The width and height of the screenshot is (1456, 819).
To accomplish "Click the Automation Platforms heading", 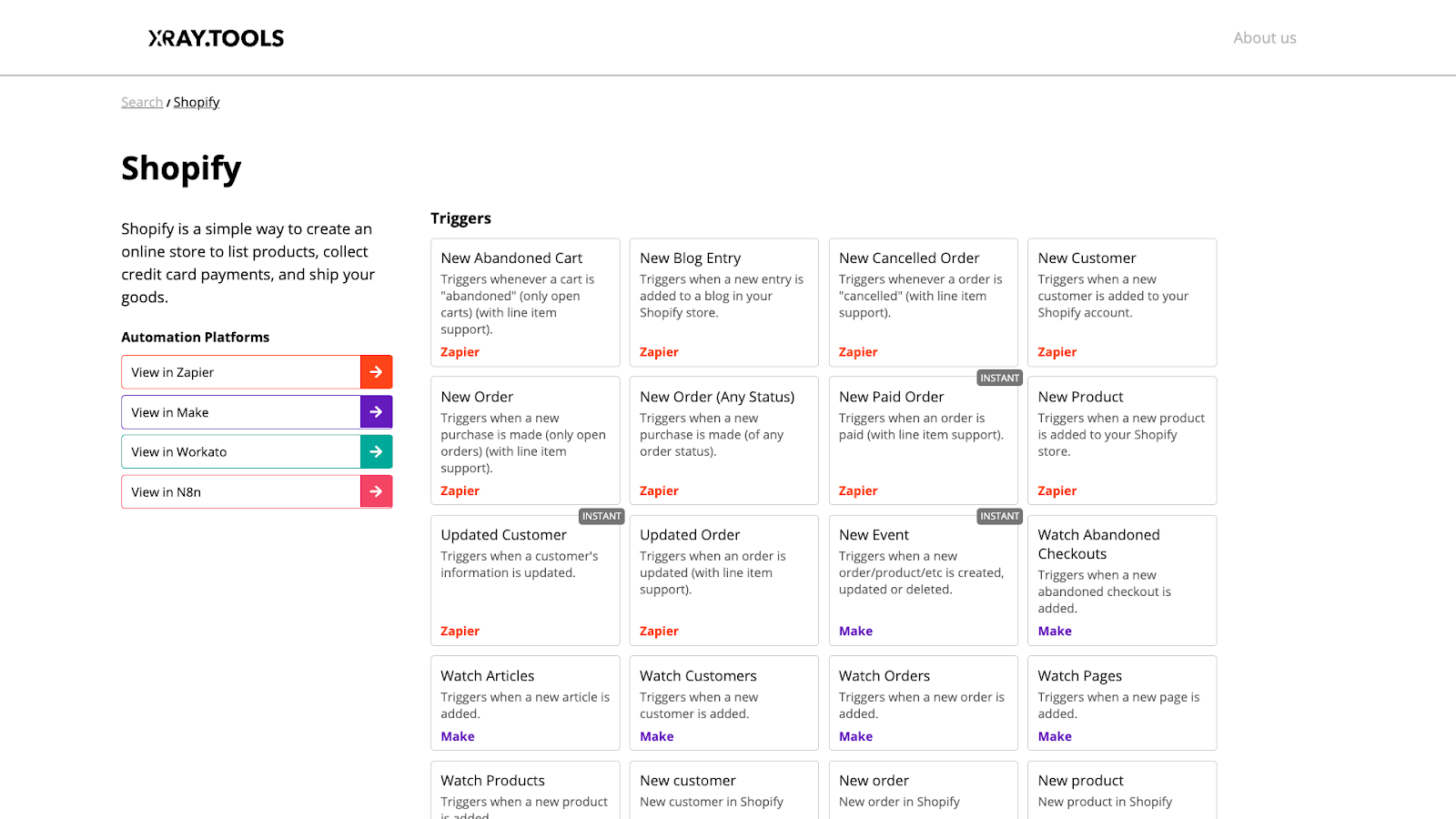I will click(196, 337).
